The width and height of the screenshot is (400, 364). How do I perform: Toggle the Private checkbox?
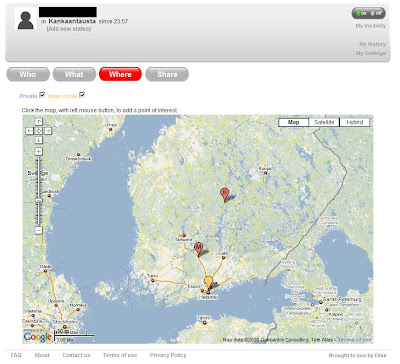pos(42,95)
